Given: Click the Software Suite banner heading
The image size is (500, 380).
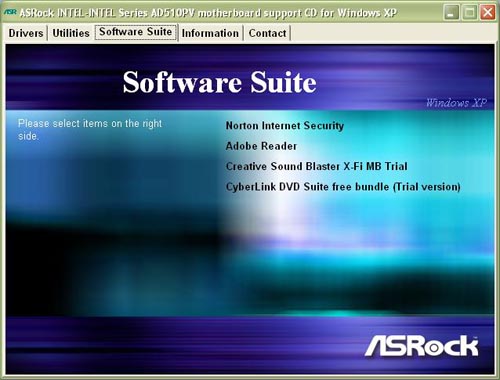Looking at the screenshot, I should point(220,82).
